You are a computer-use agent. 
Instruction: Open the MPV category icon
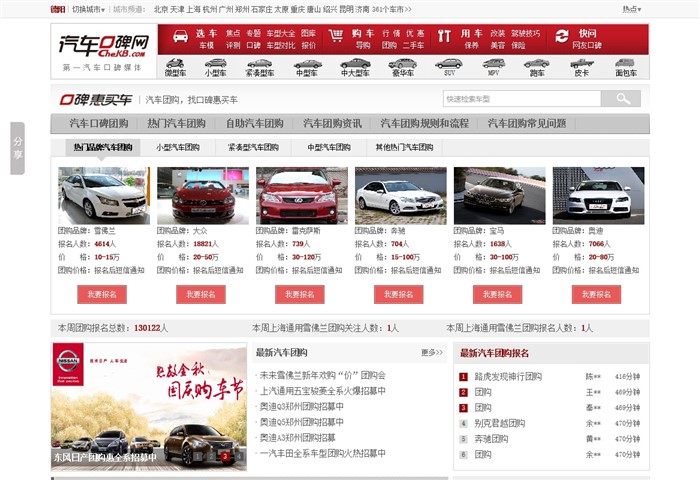tap(493, 63)
